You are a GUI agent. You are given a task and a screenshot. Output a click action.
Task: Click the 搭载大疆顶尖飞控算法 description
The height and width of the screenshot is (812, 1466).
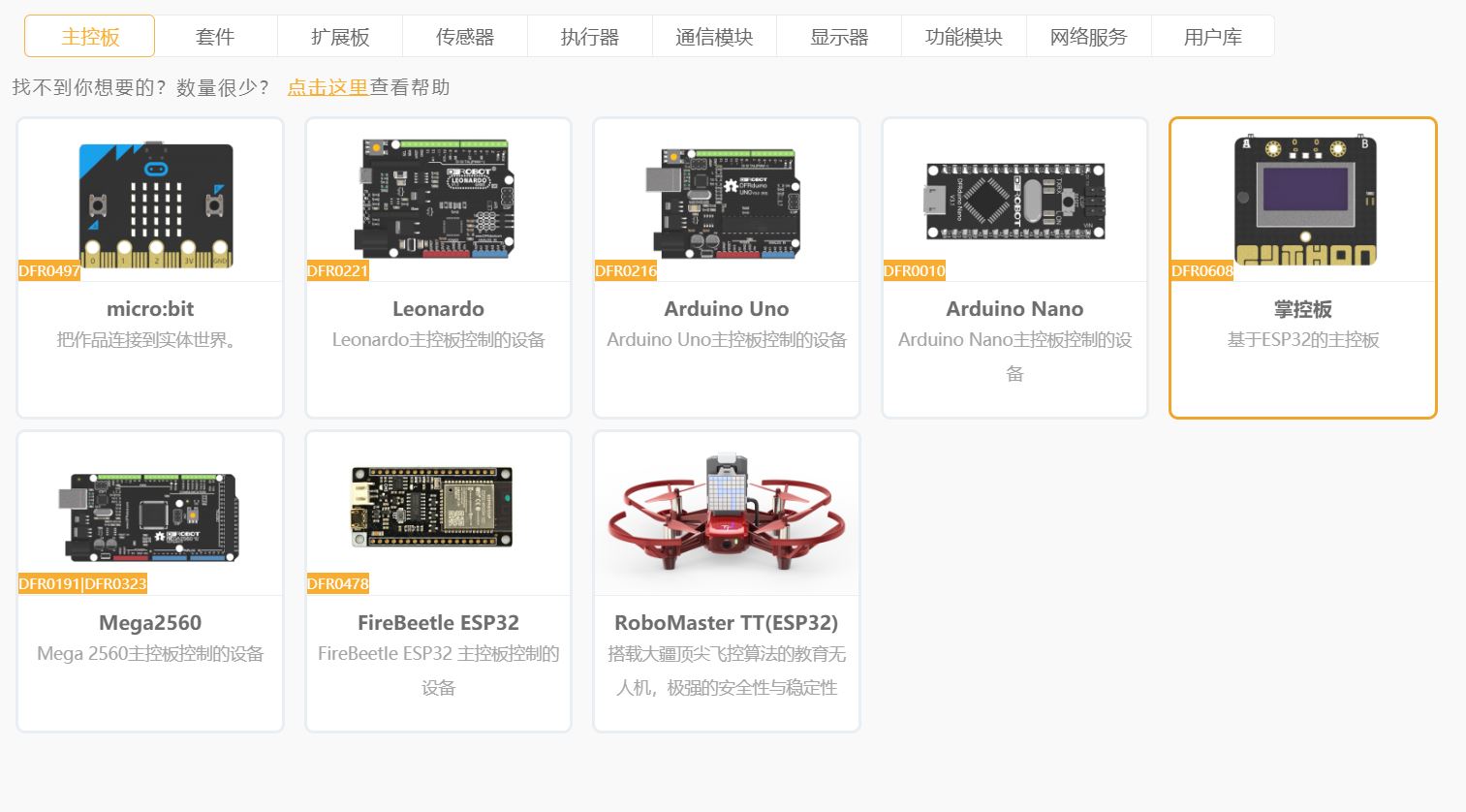(x=727, y=671)
